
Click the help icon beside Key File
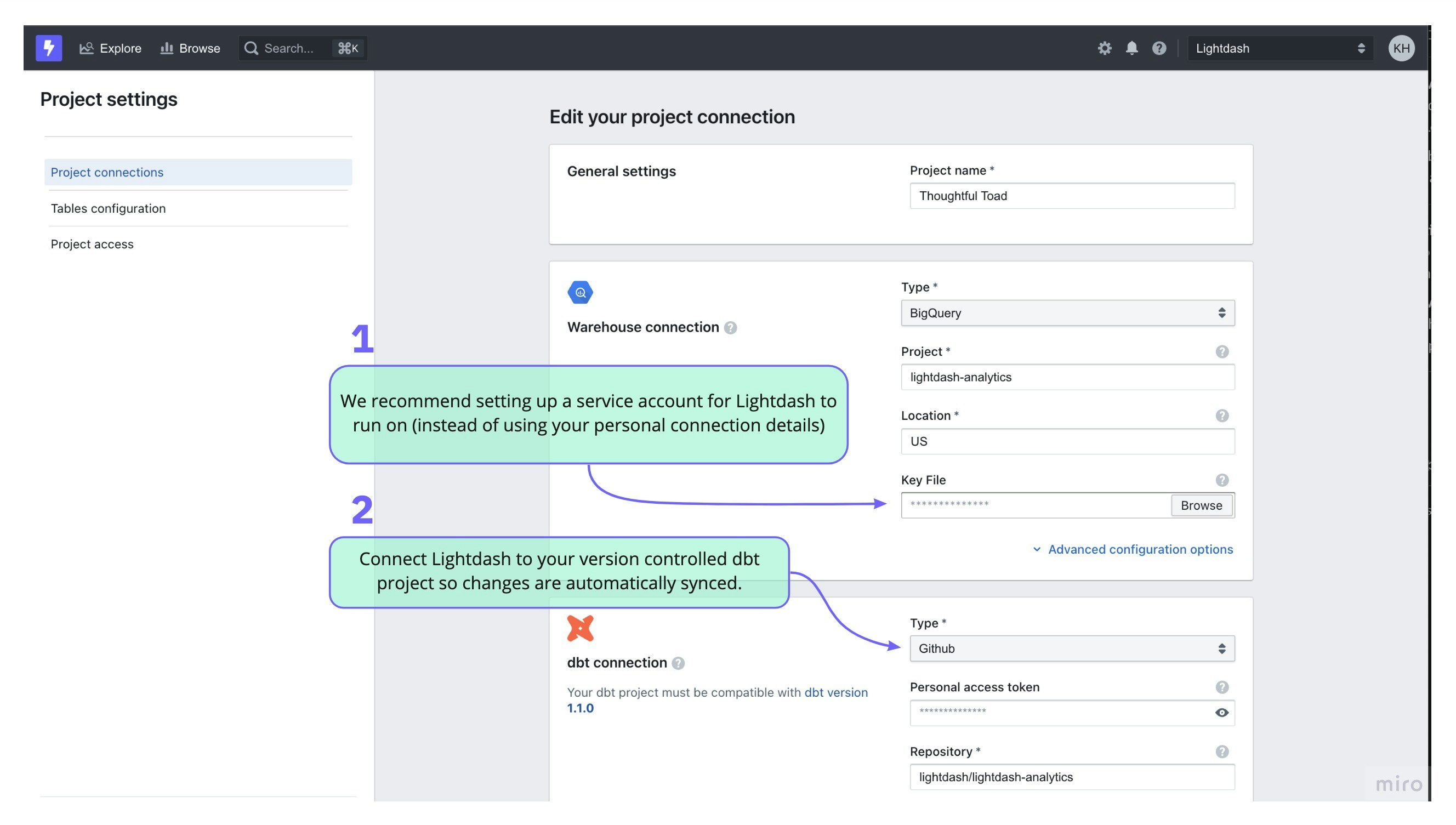pyautogui.click(x=1221, y=480)
